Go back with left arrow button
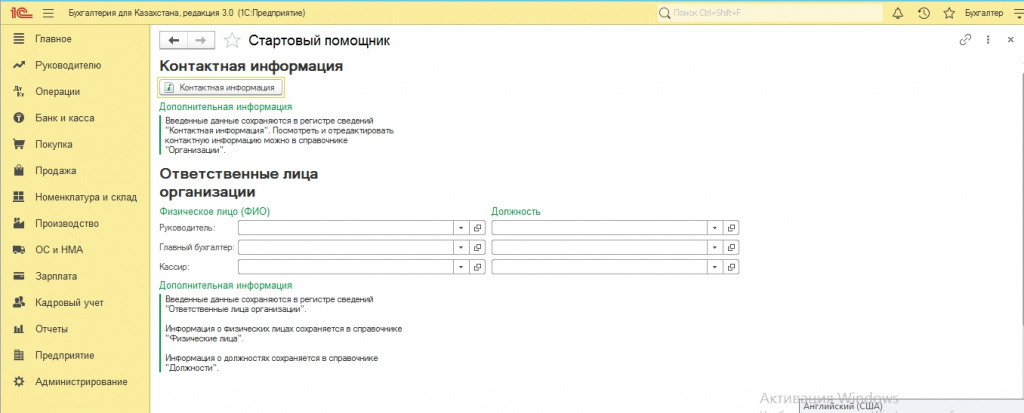This screenshot has width=1024, height=413. 173,41
